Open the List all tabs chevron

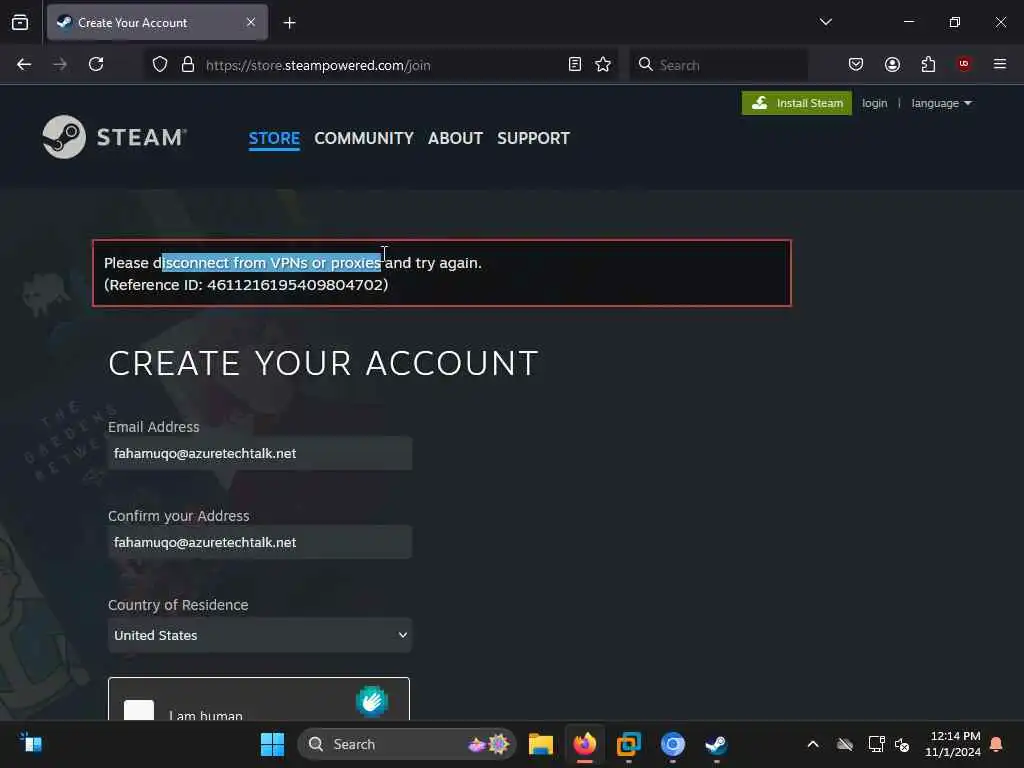825,22
